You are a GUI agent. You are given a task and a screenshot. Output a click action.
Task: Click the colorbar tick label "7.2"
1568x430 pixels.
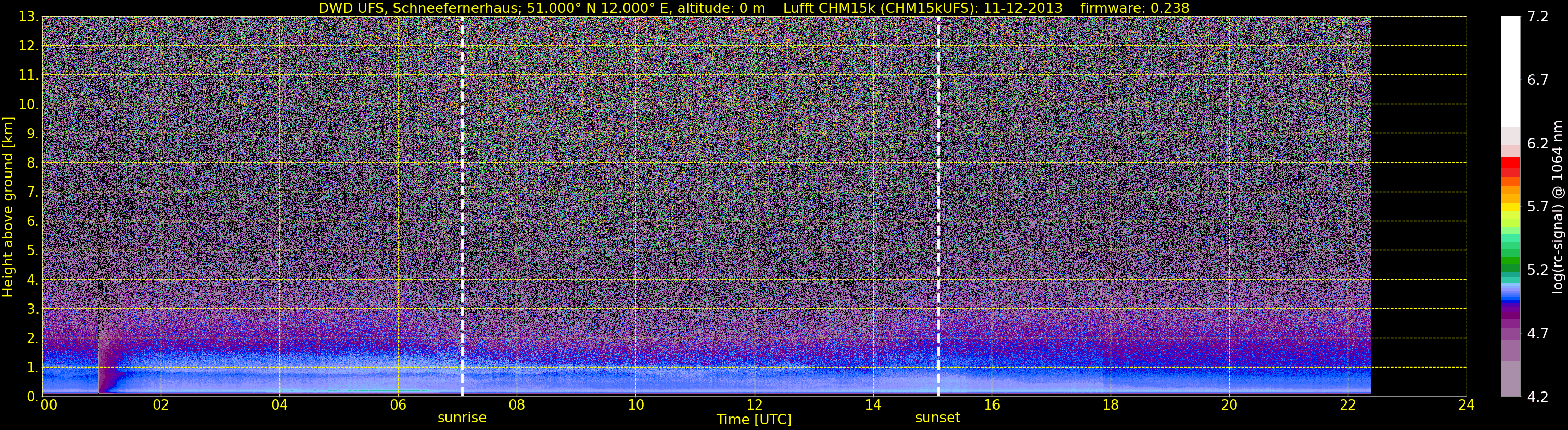1538,17
